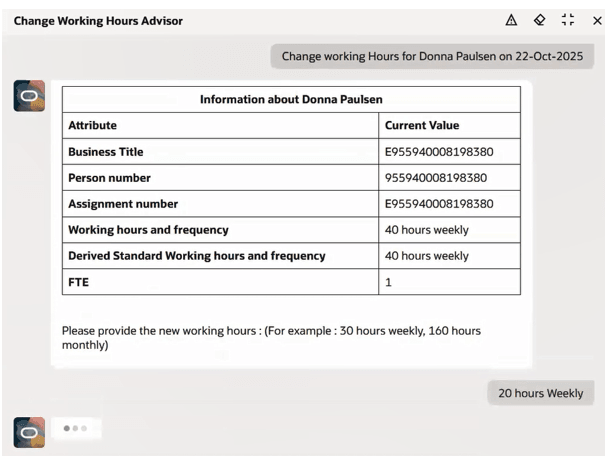Click the 'Business Title' row label
The width and height of the screenshot is (605, 461).
[x=106, y=152]
